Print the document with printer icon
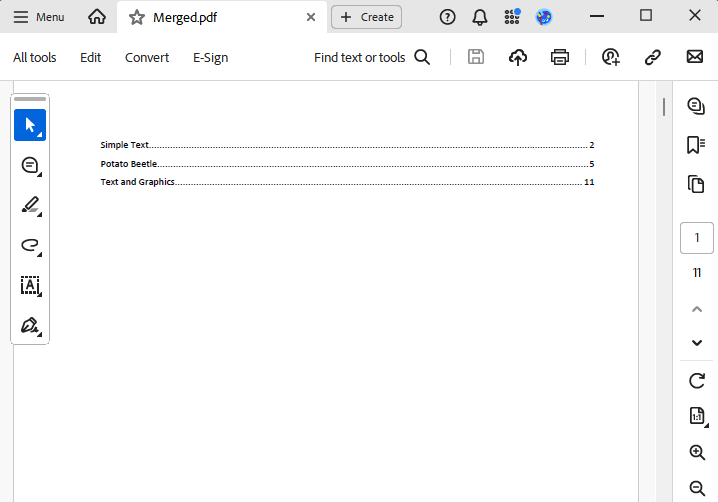This screenshot has width=718, height=502. click(x=560, y=57)
